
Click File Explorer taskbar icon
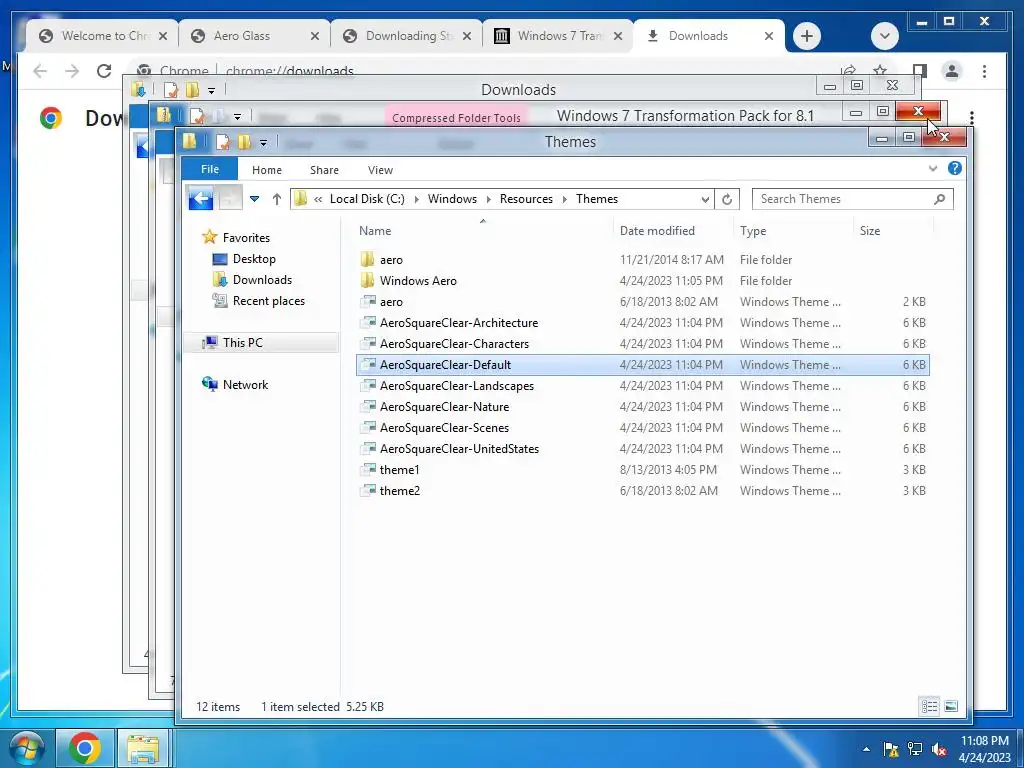pos(143,748)
